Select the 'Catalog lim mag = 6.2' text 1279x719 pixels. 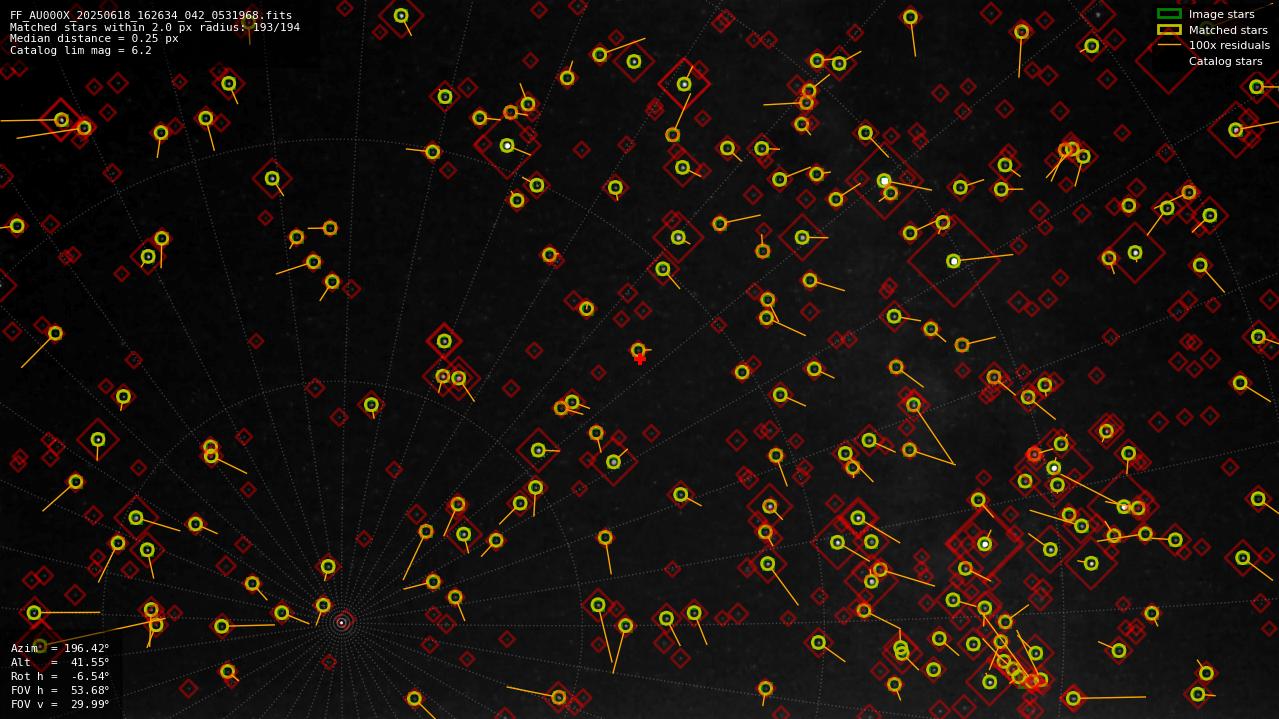(x=81, y=50)
